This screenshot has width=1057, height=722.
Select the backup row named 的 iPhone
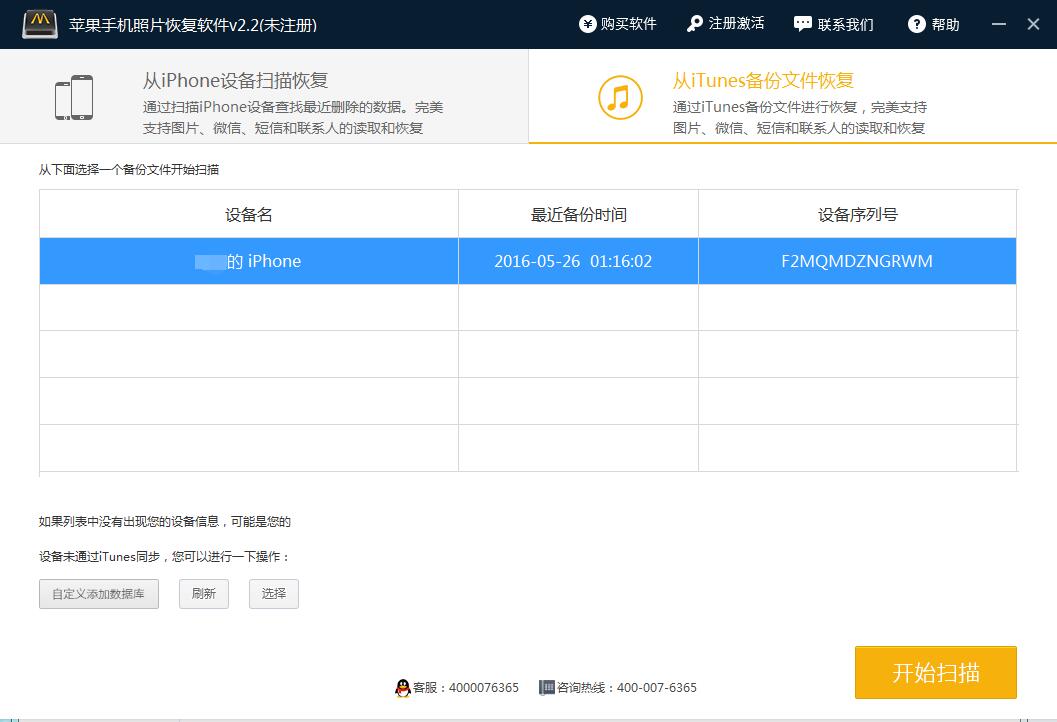click(x=528, y=261)
